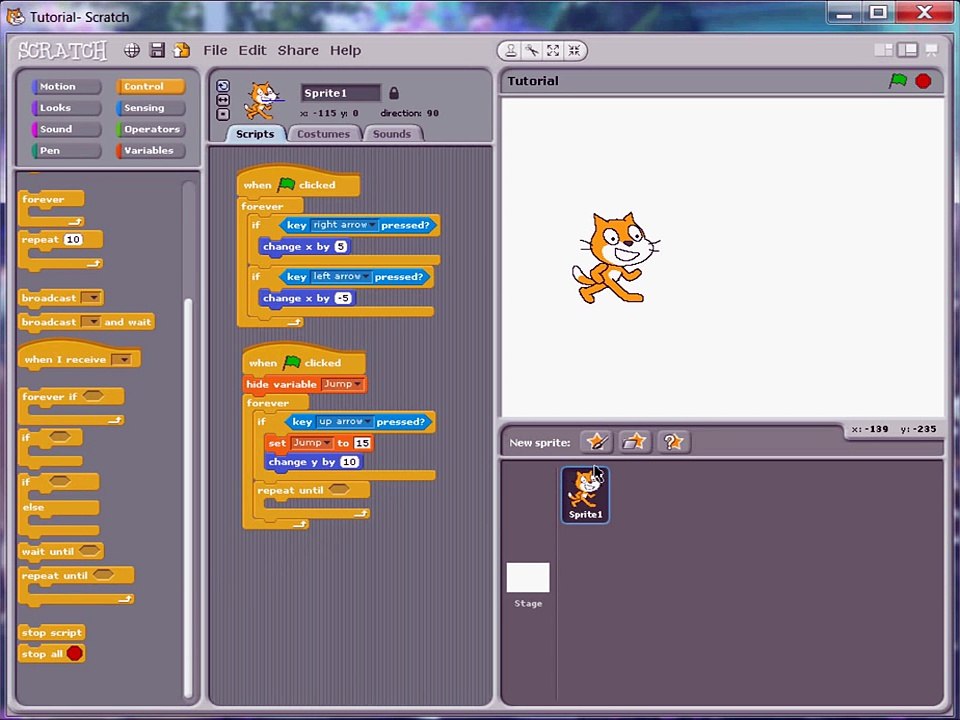
Task: Open the Share menu
Action: pos(298,50)
